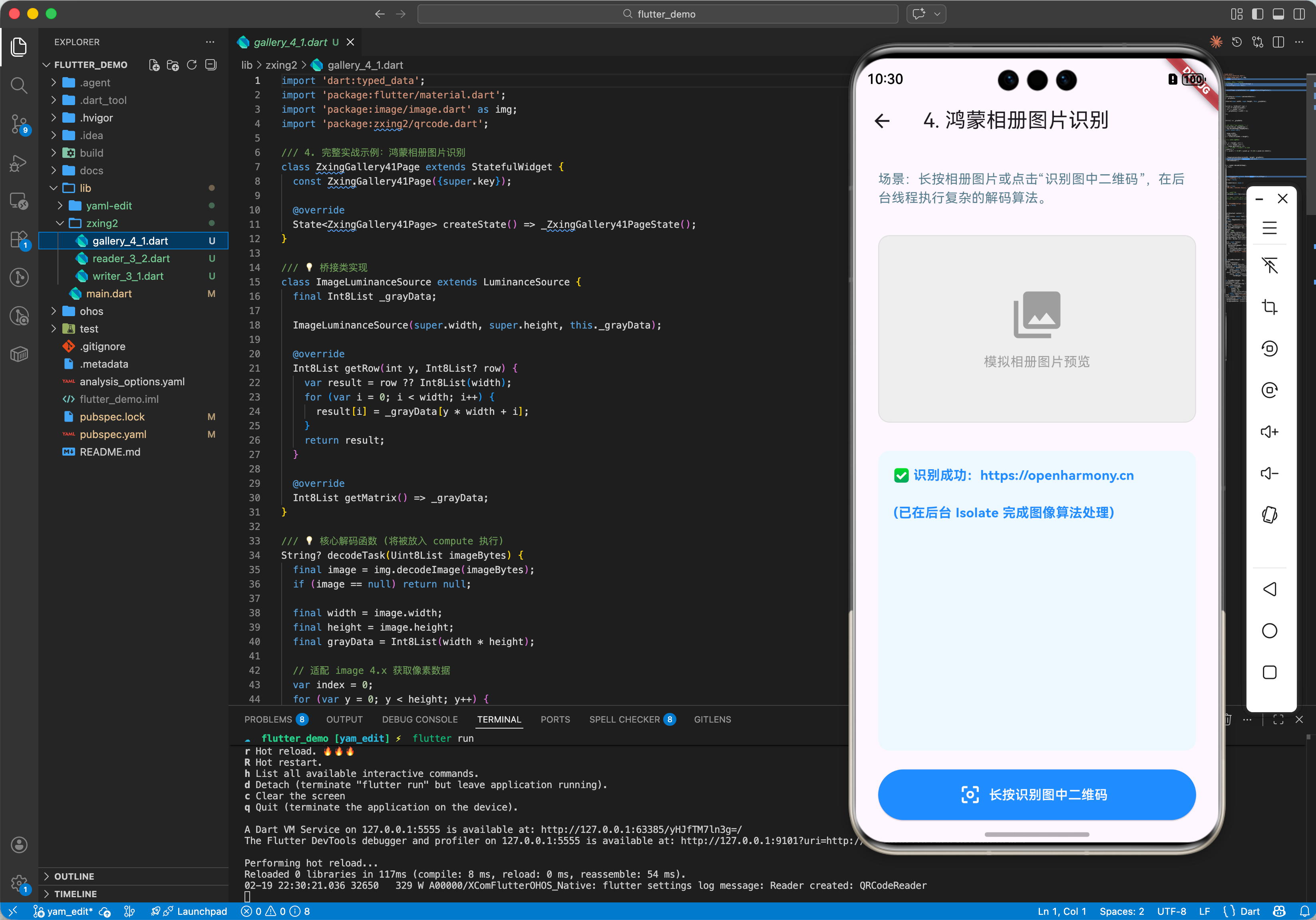This screenshot has width=1316, height=920.
Task: Tap the 长按识别图中二维码 button
Action: [x=1036, y=795]
